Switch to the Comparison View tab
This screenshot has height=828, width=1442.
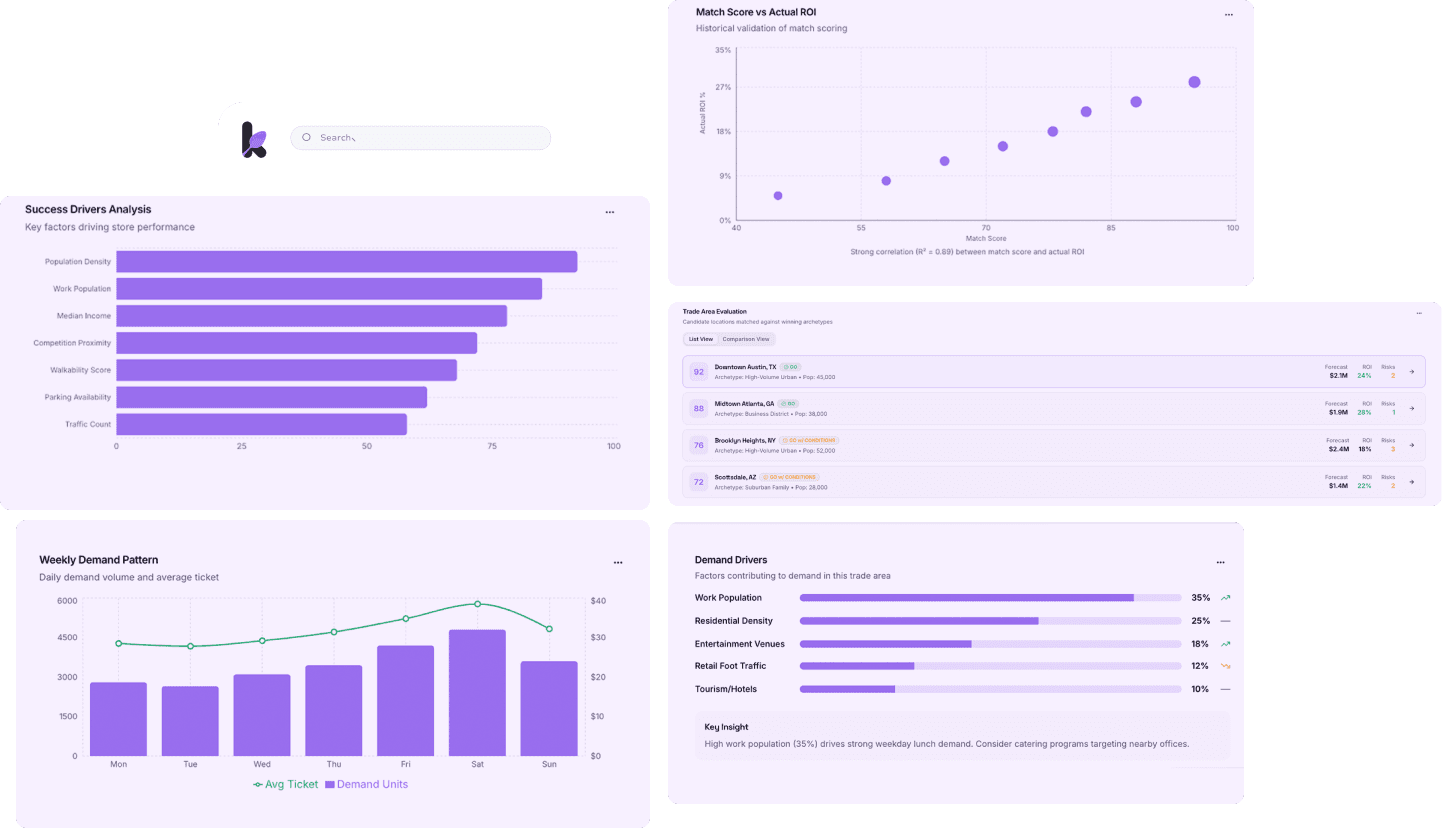click(x=746, y=340)
